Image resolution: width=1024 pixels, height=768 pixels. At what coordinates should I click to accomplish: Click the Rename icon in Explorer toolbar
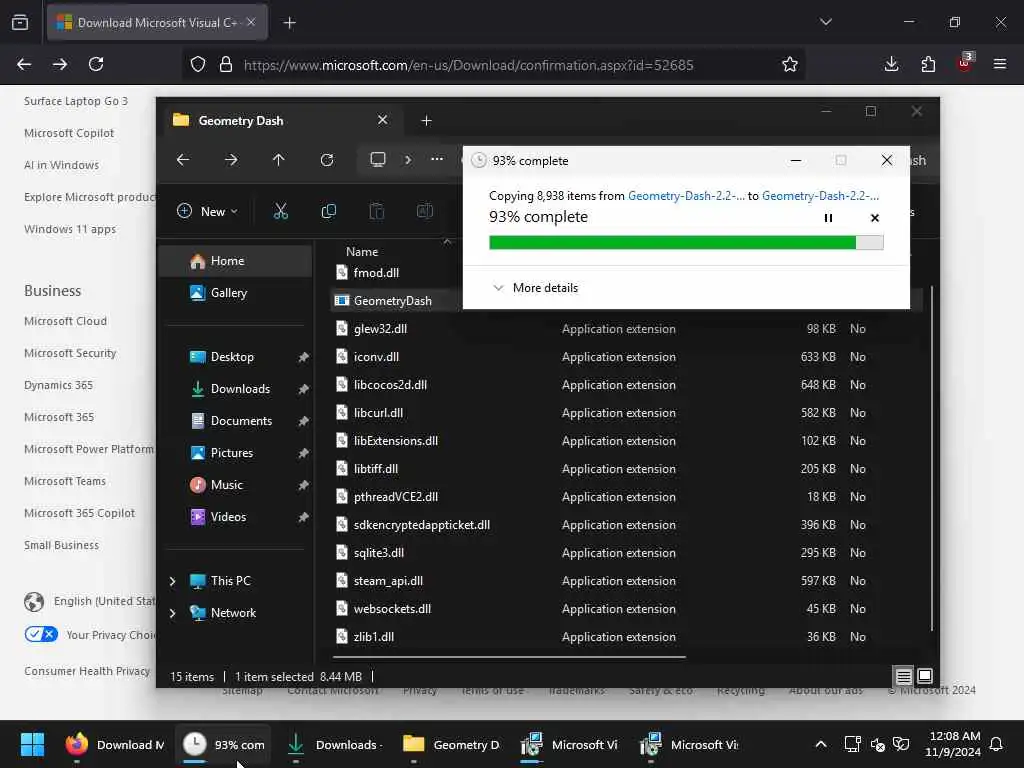(x=424, y=211)
